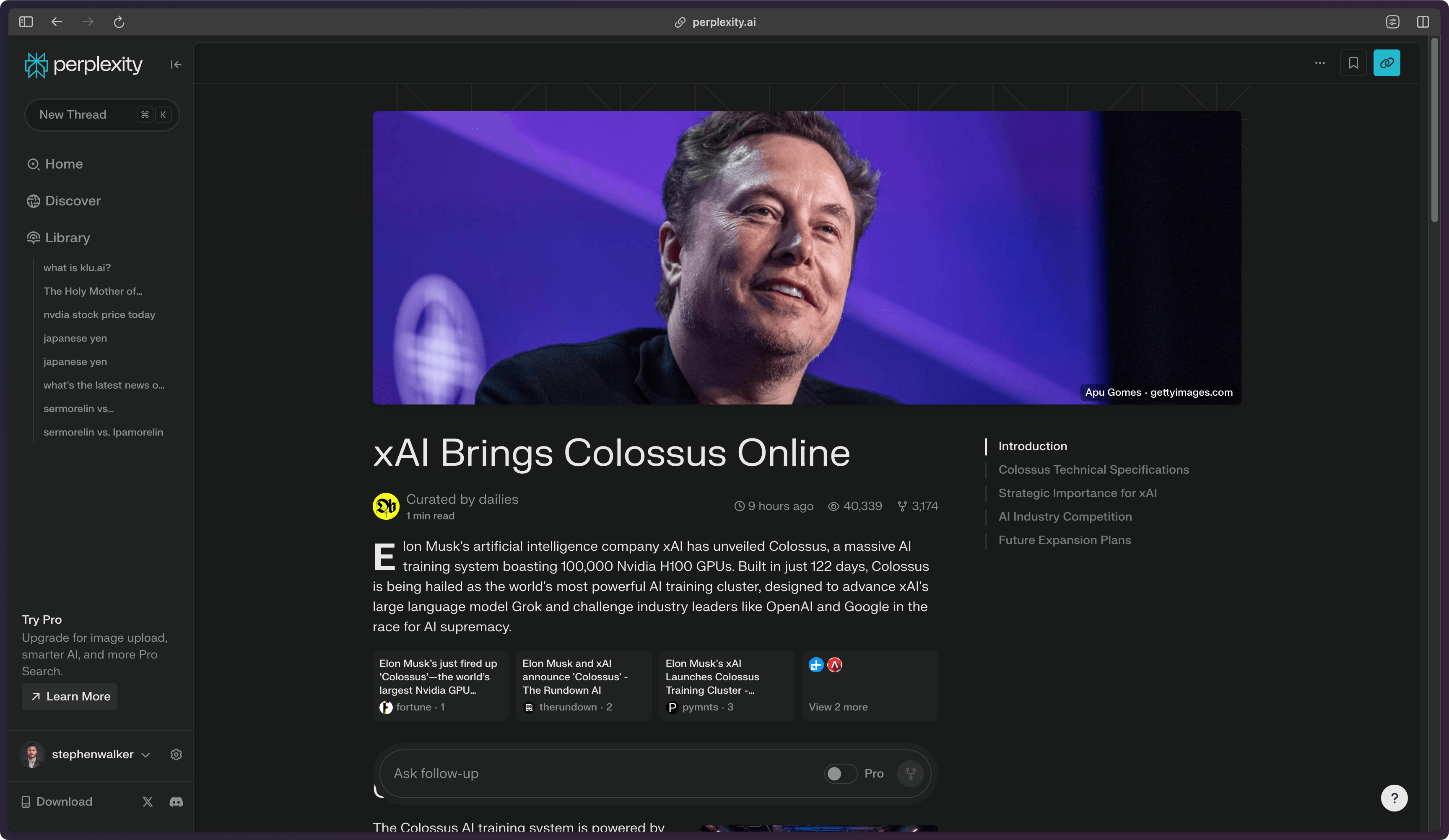1449x840 pixels.
Task: Bookmark this xAI Colossus page
Action: [1353, 63]
